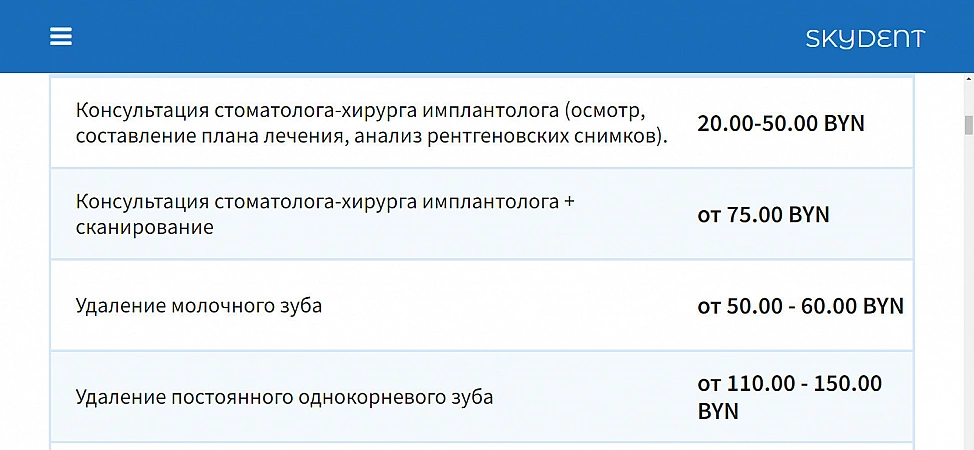Click the page scrollbar thumb
Image resolution: width=974 pixels, height=450 pixels.
pyautogui.click(x=968, y=125)
